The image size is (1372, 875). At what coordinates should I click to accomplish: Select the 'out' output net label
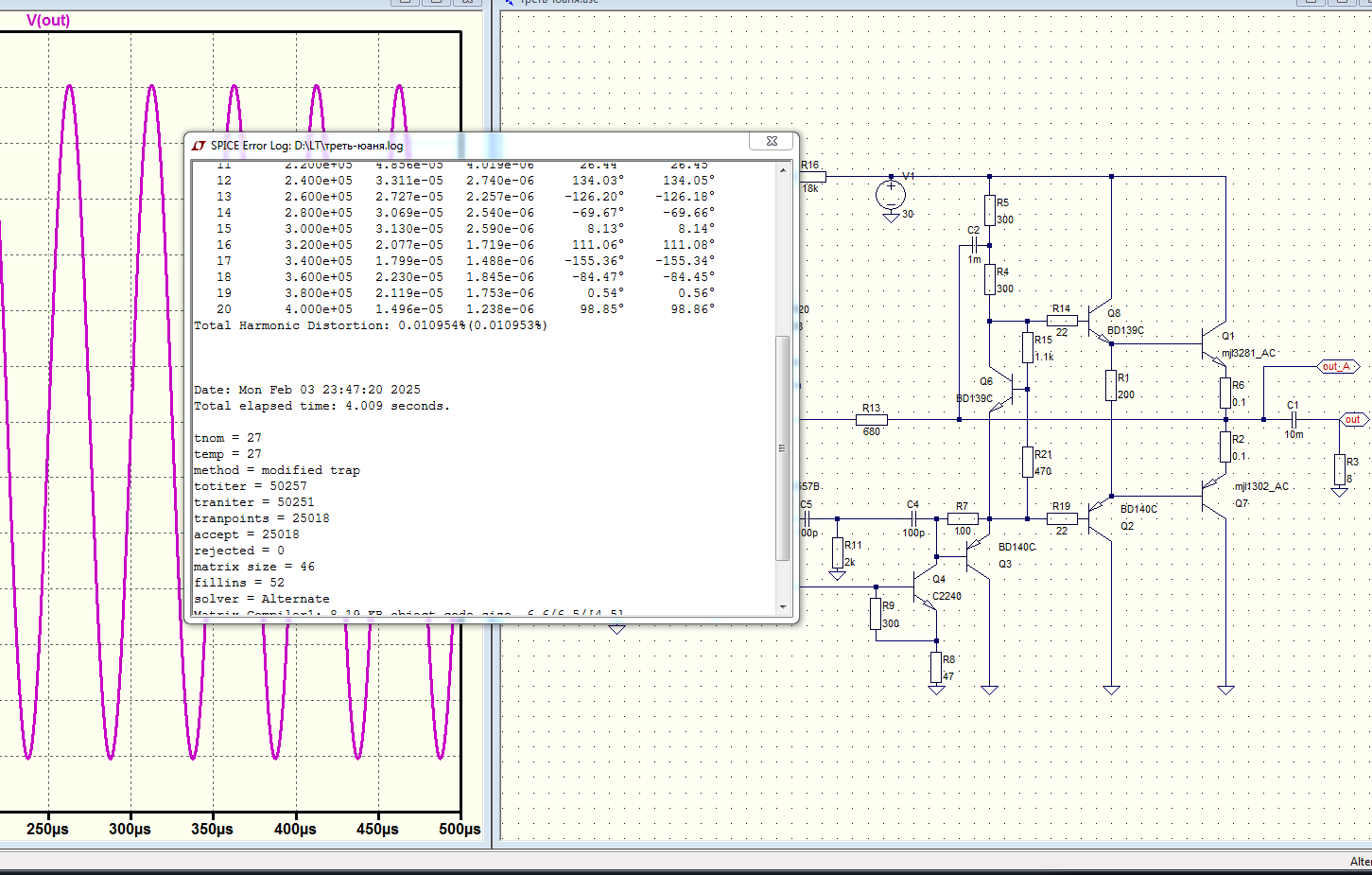coord(1353,419)
